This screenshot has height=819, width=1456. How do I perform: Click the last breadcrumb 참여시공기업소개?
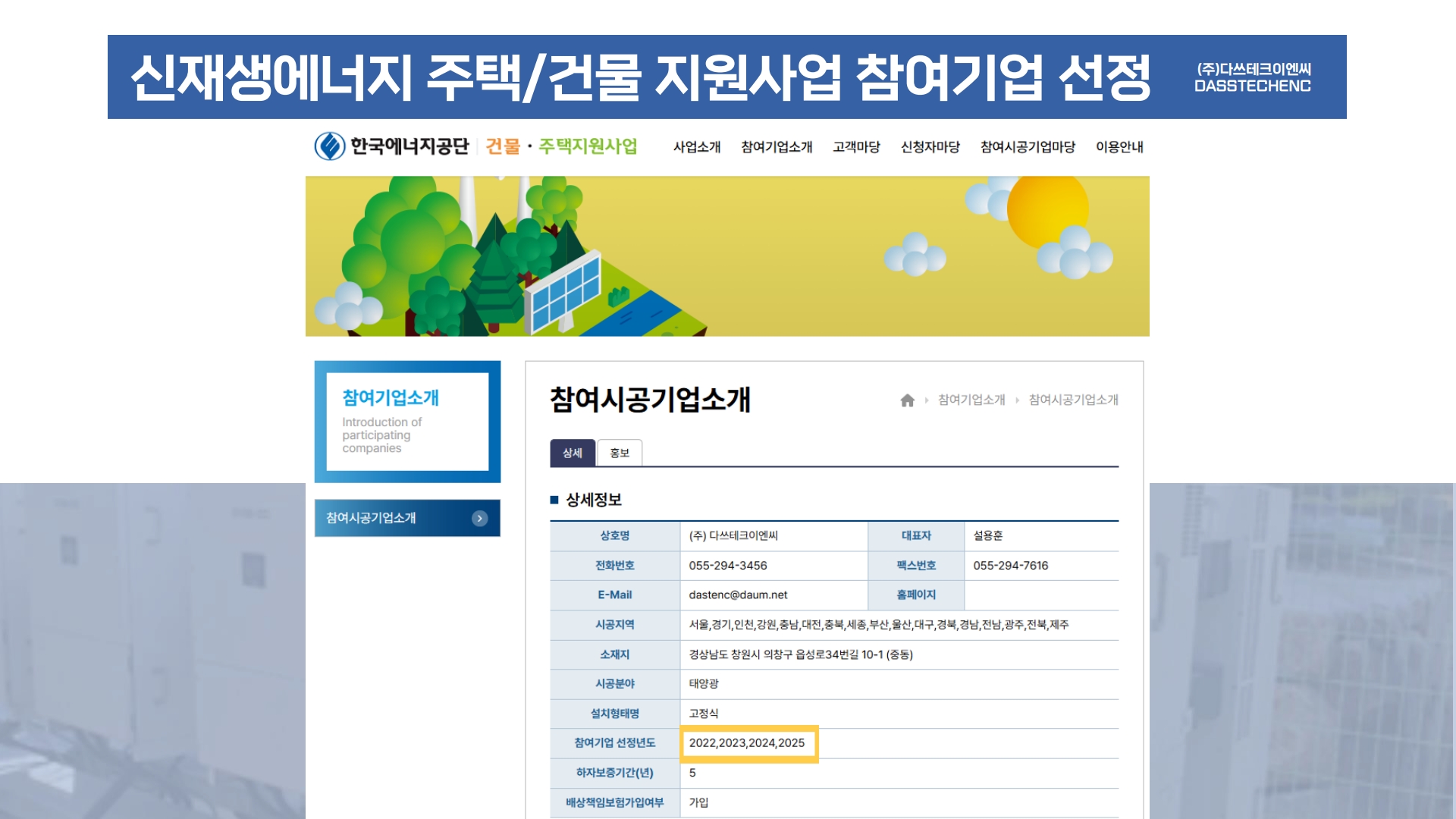click(x=1073, y=400)
